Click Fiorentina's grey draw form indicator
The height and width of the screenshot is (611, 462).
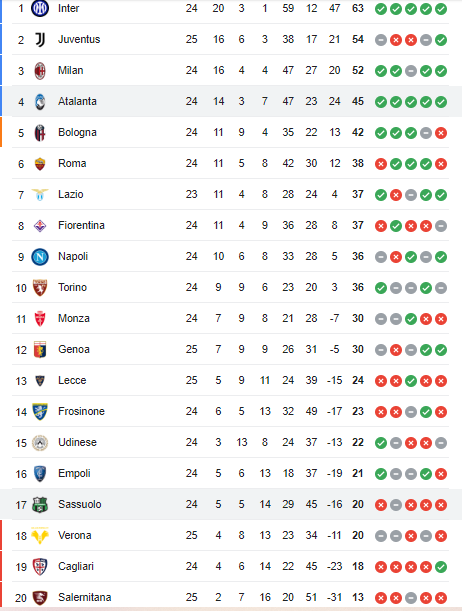pyautogui.click(x=441, y=226)
